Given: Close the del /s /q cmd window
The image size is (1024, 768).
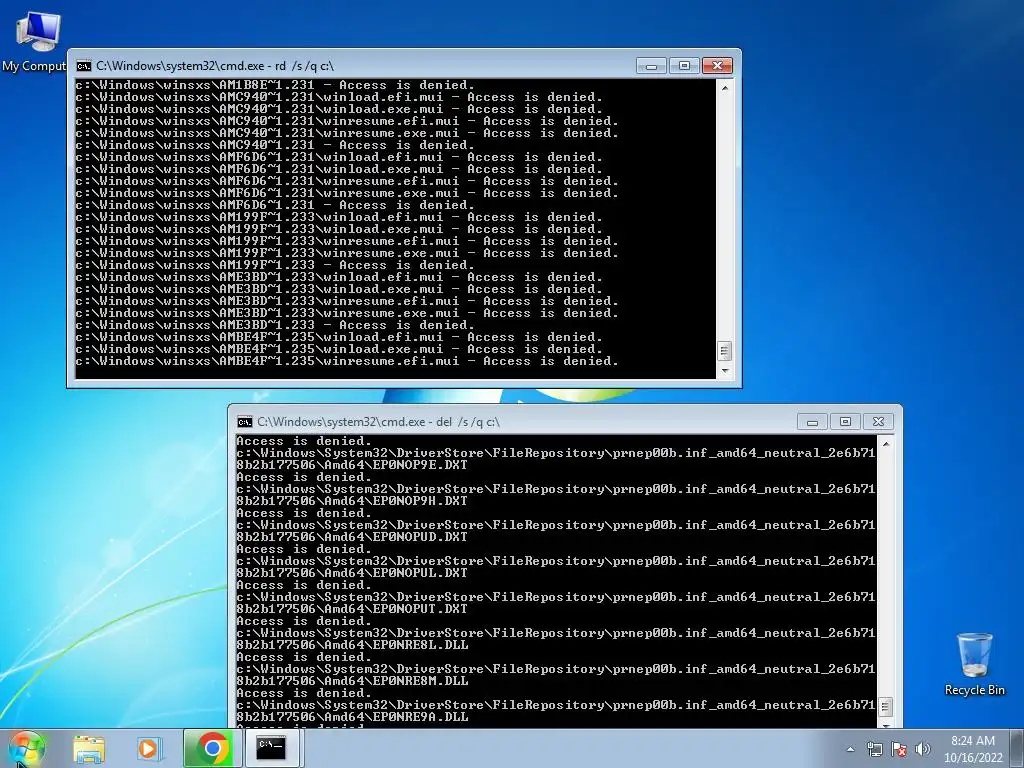Looking at the screenshot, I should [x=878, y=422].
